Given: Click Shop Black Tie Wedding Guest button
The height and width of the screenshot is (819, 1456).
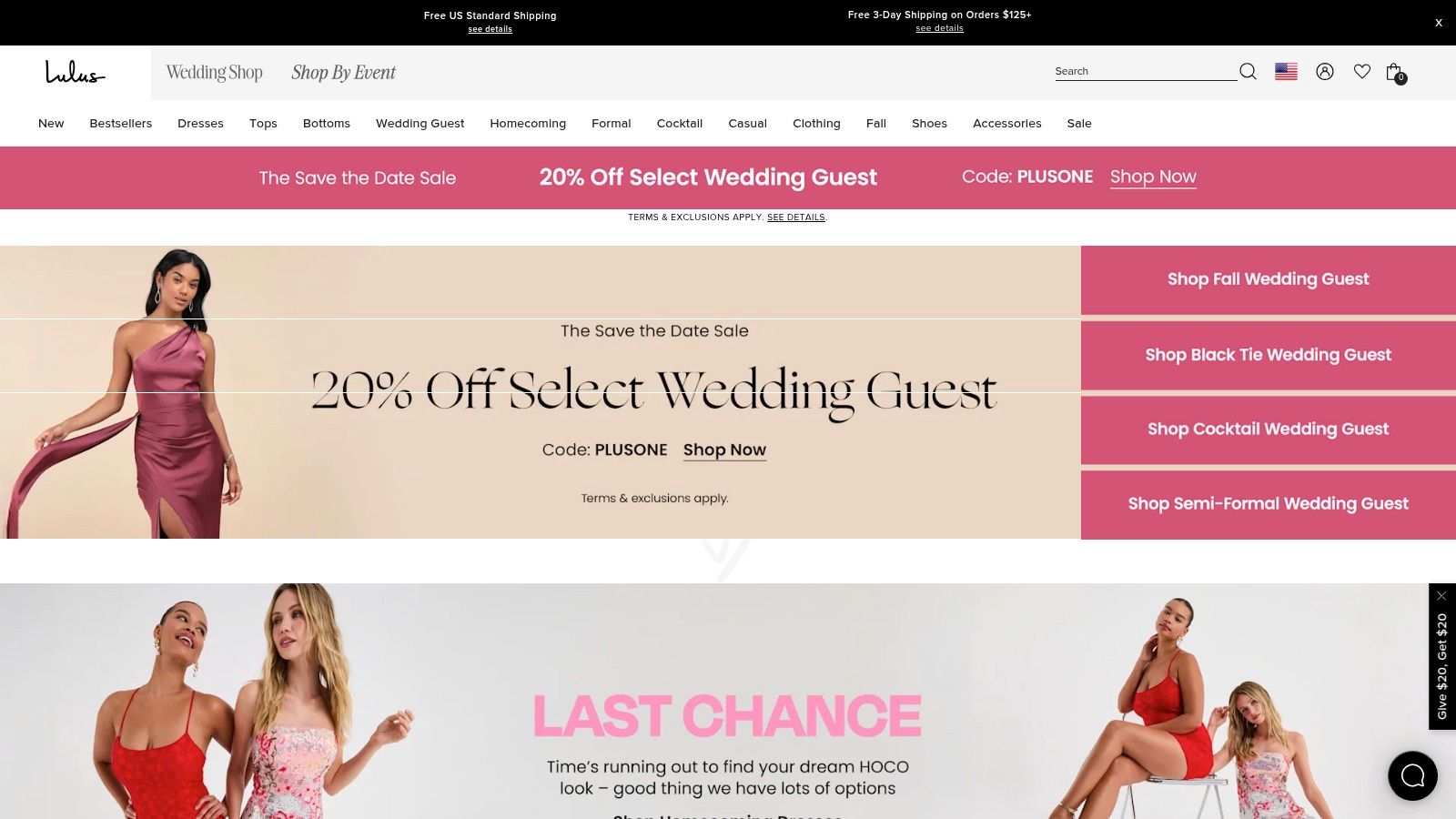Looking at the screenshot, I should (1269, 355).
